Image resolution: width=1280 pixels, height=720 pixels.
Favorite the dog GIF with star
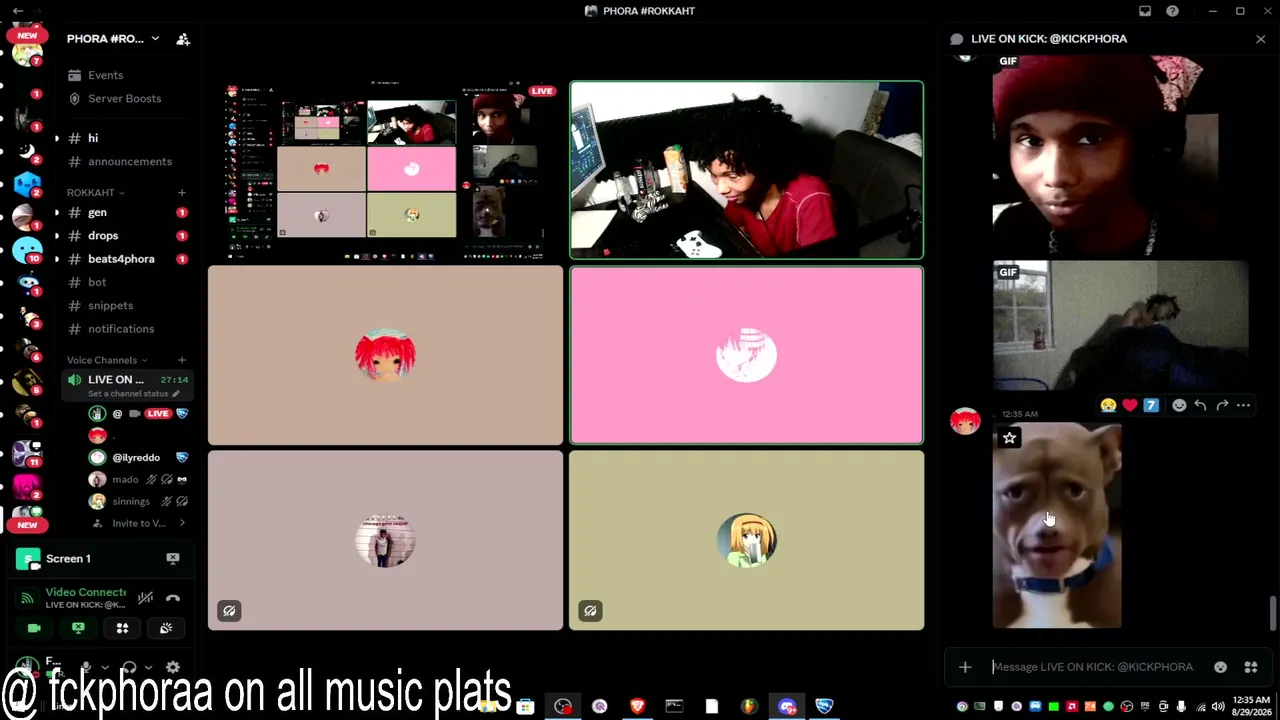click(x=1009, y=438)
